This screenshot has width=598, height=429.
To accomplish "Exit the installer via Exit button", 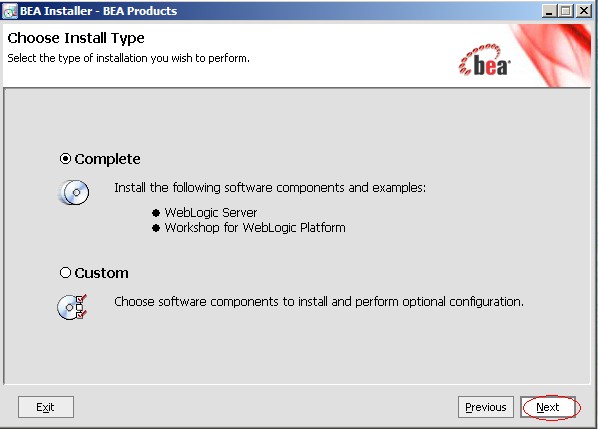I will 45,407.
